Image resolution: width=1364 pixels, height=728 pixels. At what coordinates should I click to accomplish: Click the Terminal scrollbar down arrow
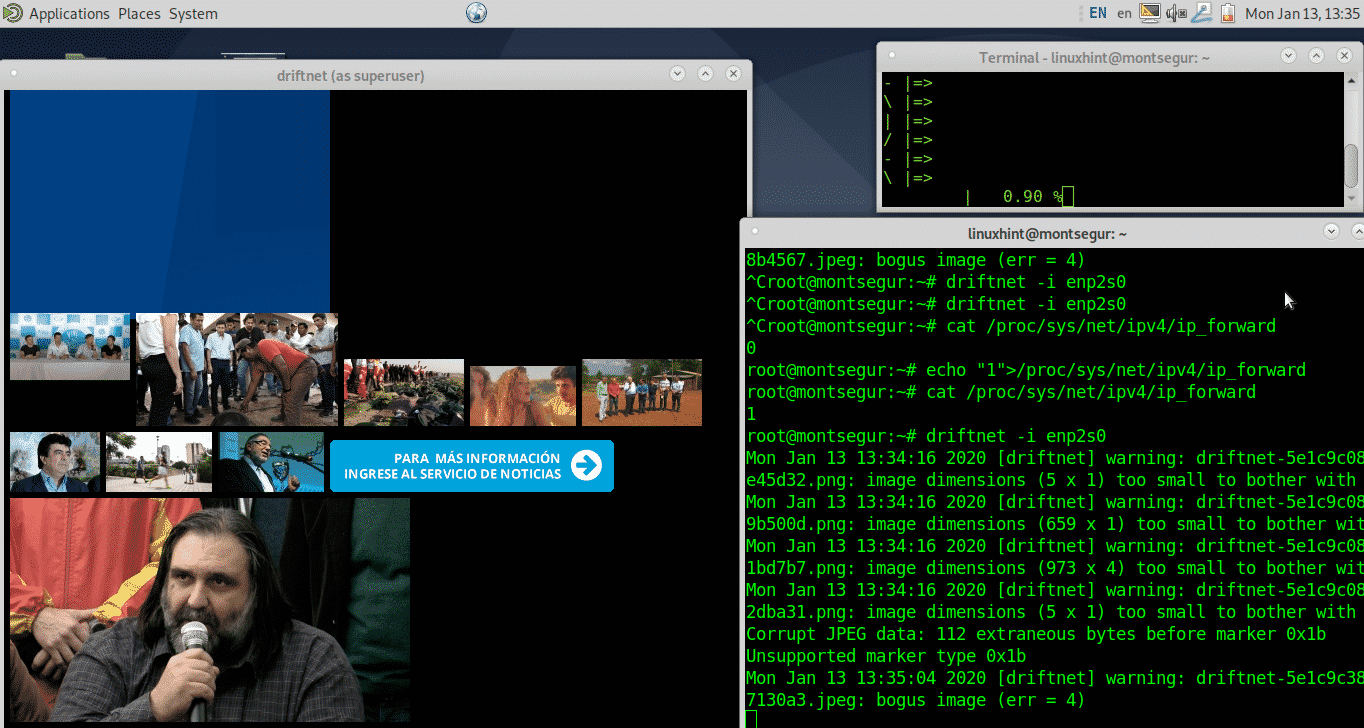click(x=1351, y=200)
